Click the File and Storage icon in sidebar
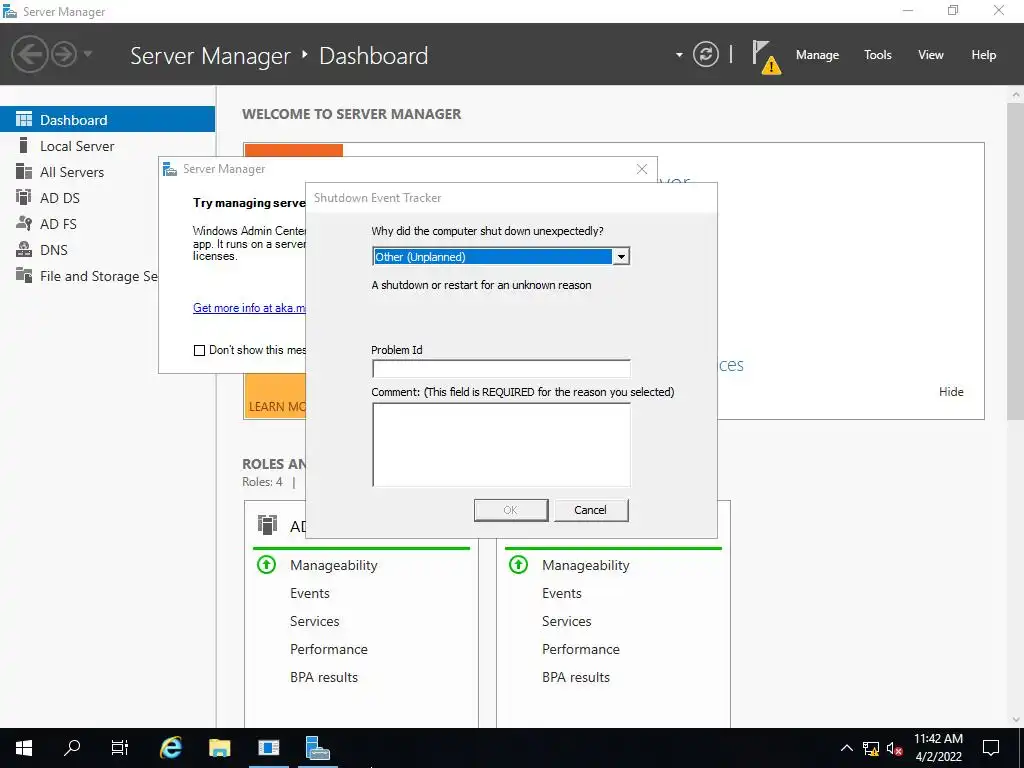The image size is (1024, 768). tap(24, 276)
